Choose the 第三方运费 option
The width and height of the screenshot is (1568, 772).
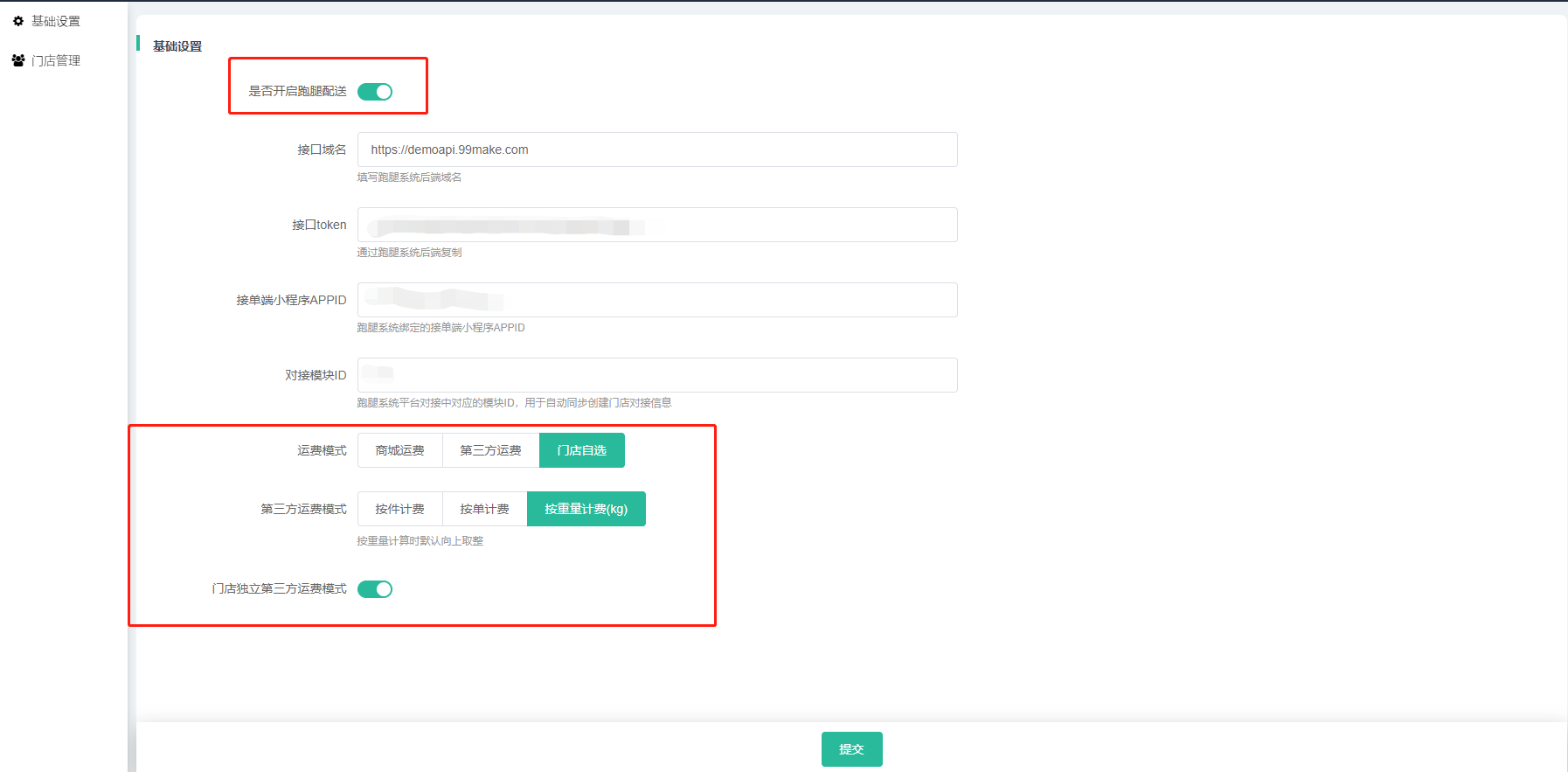click(x=490, y=450)
